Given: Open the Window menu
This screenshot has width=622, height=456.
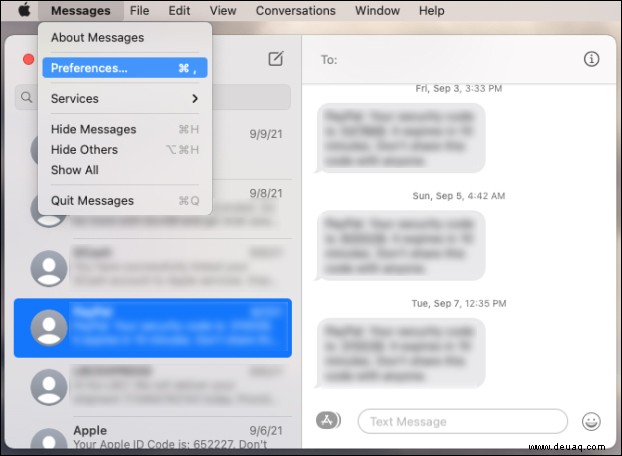Looking at the screenshot, I should pos(377,11).
